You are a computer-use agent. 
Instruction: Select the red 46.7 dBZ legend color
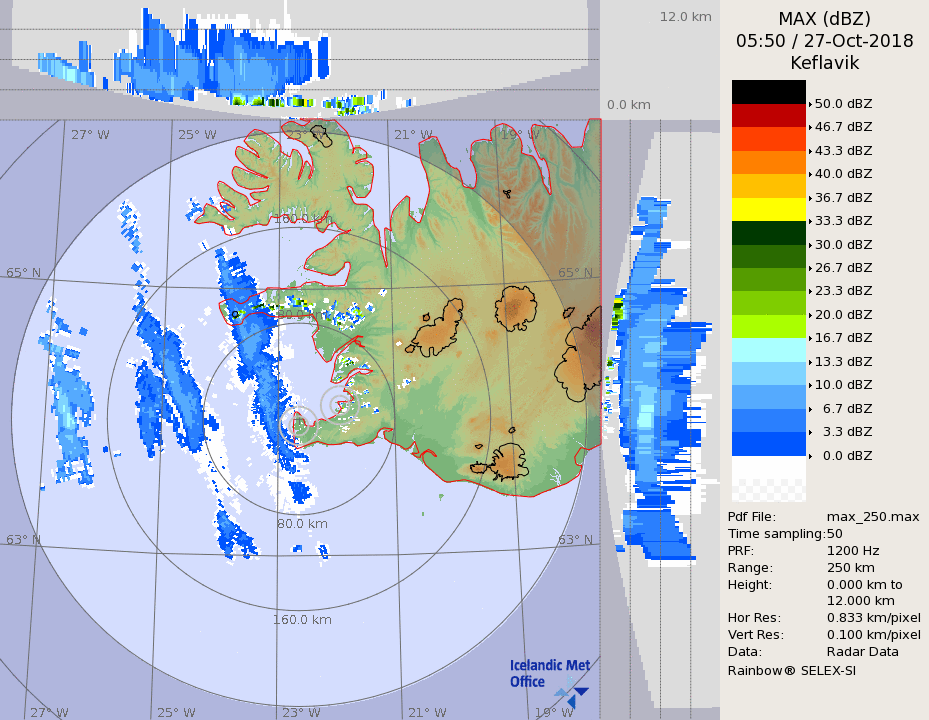(768, 116)
